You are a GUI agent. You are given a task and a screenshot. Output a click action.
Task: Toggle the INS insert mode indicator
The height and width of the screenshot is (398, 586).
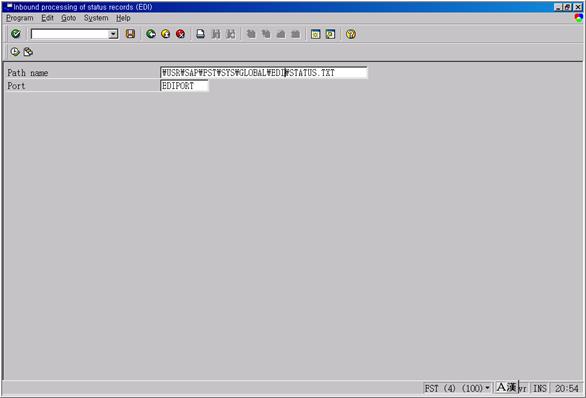pos(540,388)
